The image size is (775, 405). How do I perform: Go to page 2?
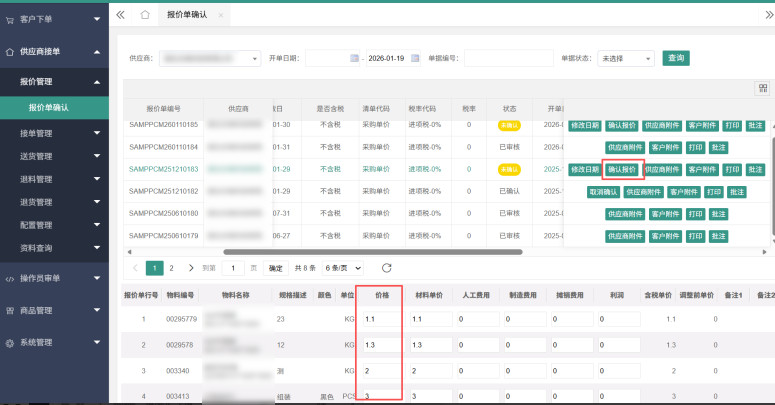point(172,268)
